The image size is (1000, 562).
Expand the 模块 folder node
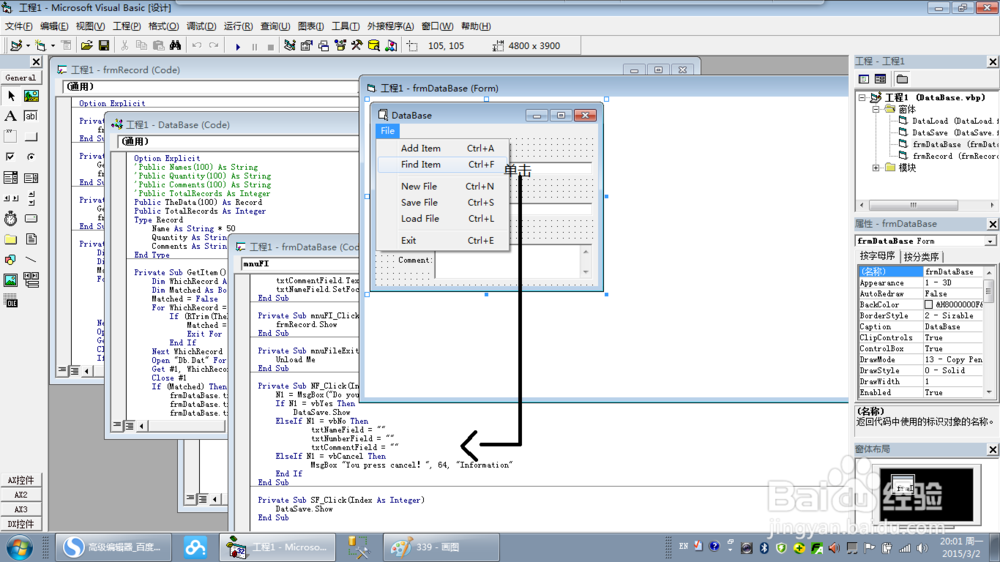click(876, 168)
